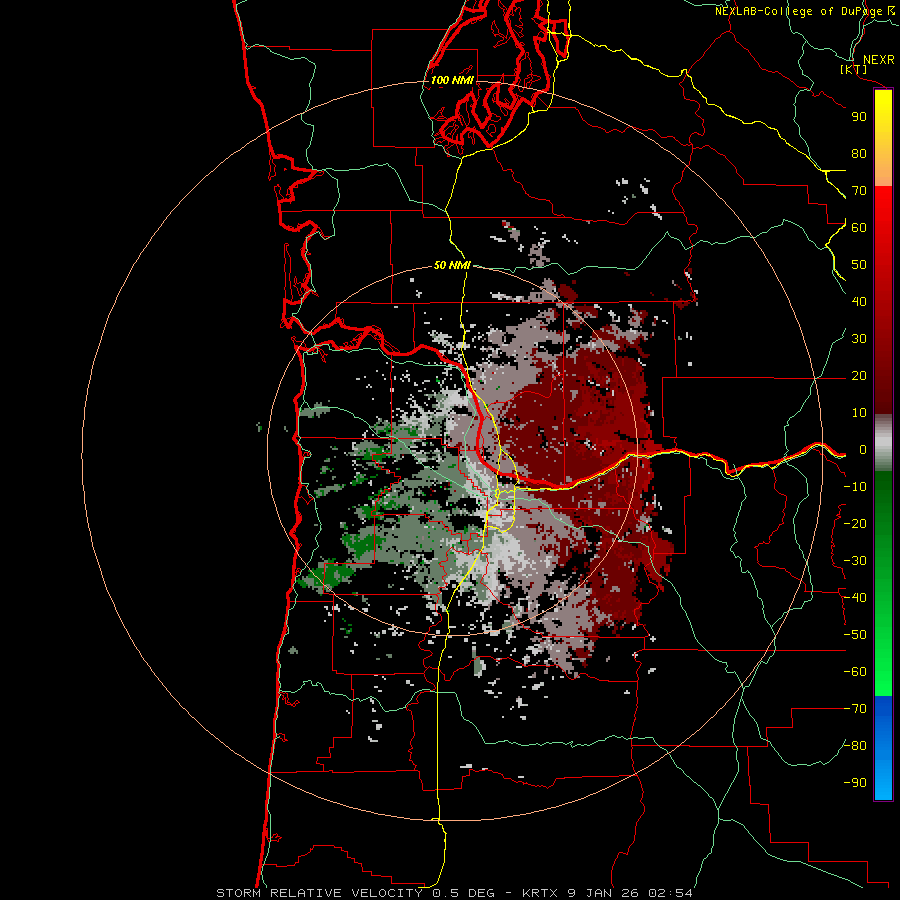Click the 50 value on velocity legend
Viewport: 900px width, 900px height.
[x=859, y=265]
